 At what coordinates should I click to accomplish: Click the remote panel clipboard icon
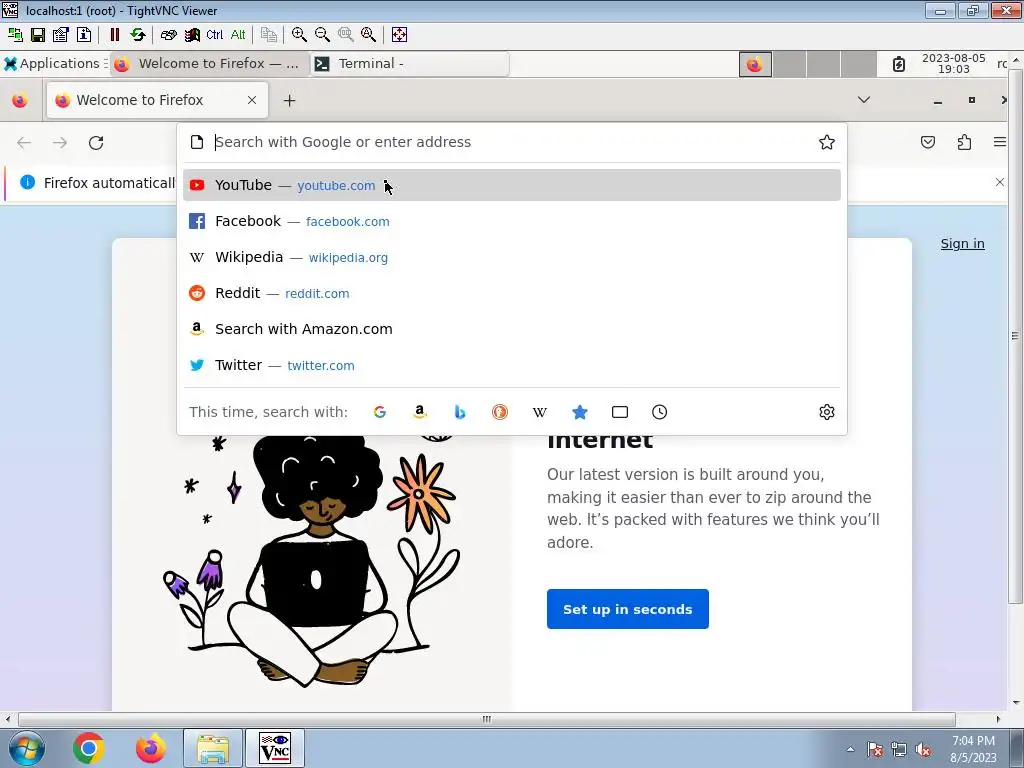(x=899, y=64)
